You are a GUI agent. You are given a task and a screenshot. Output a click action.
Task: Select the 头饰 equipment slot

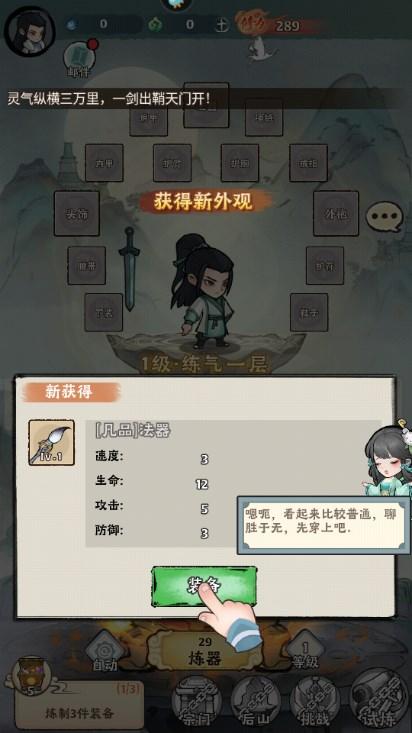pyautogui.click(x=77, y=213)
